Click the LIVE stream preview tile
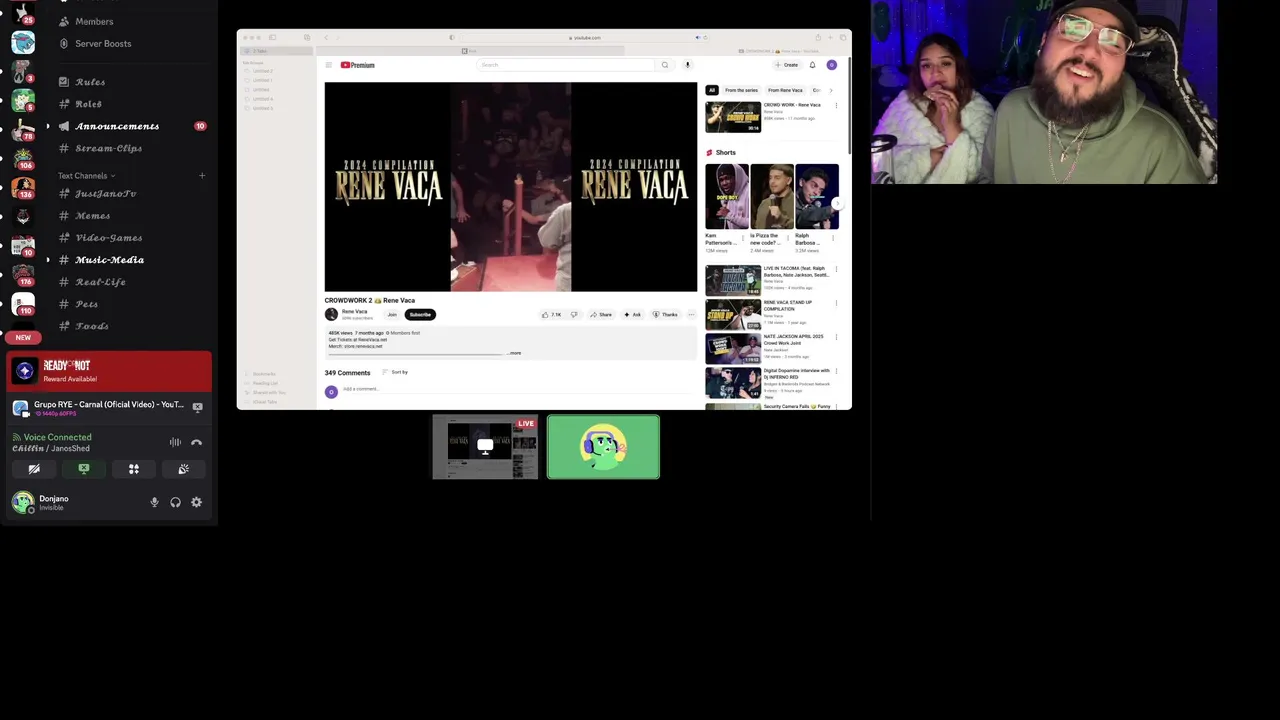Image resolution: width=1280 pixels, height=720 pixels. tap(485, 447)
